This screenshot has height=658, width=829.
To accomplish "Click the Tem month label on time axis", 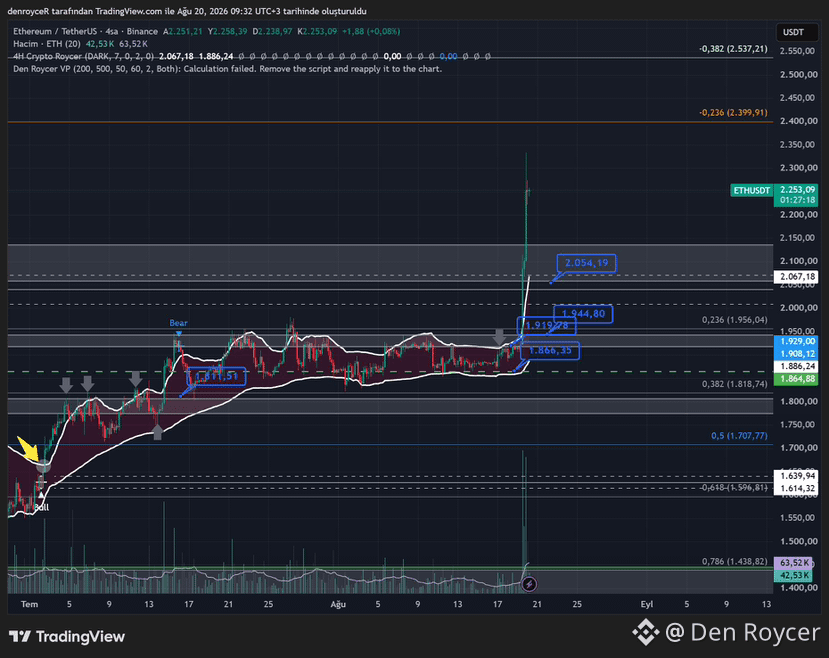I will pos(30,604).
